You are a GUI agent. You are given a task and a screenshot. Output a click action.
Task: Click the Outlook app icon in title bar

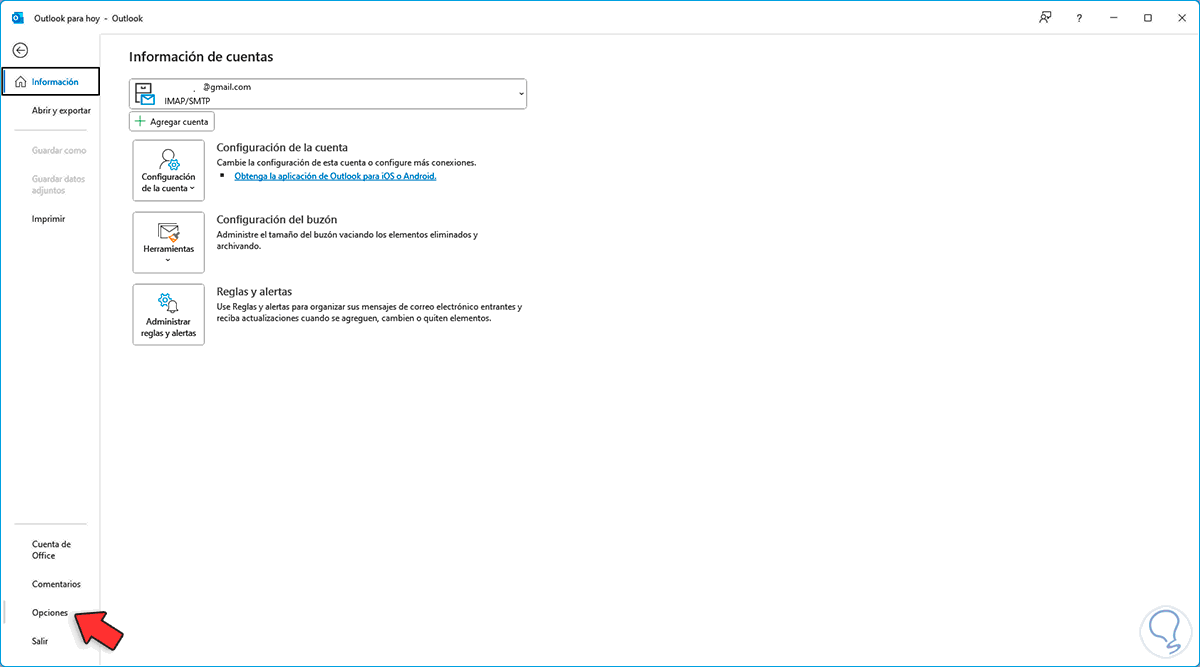point(17,17)
